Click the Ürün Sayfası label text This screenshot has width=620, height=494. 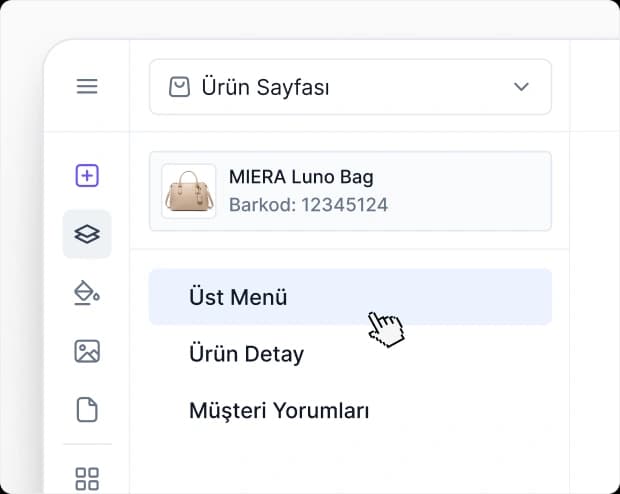[x=265, y=87]
